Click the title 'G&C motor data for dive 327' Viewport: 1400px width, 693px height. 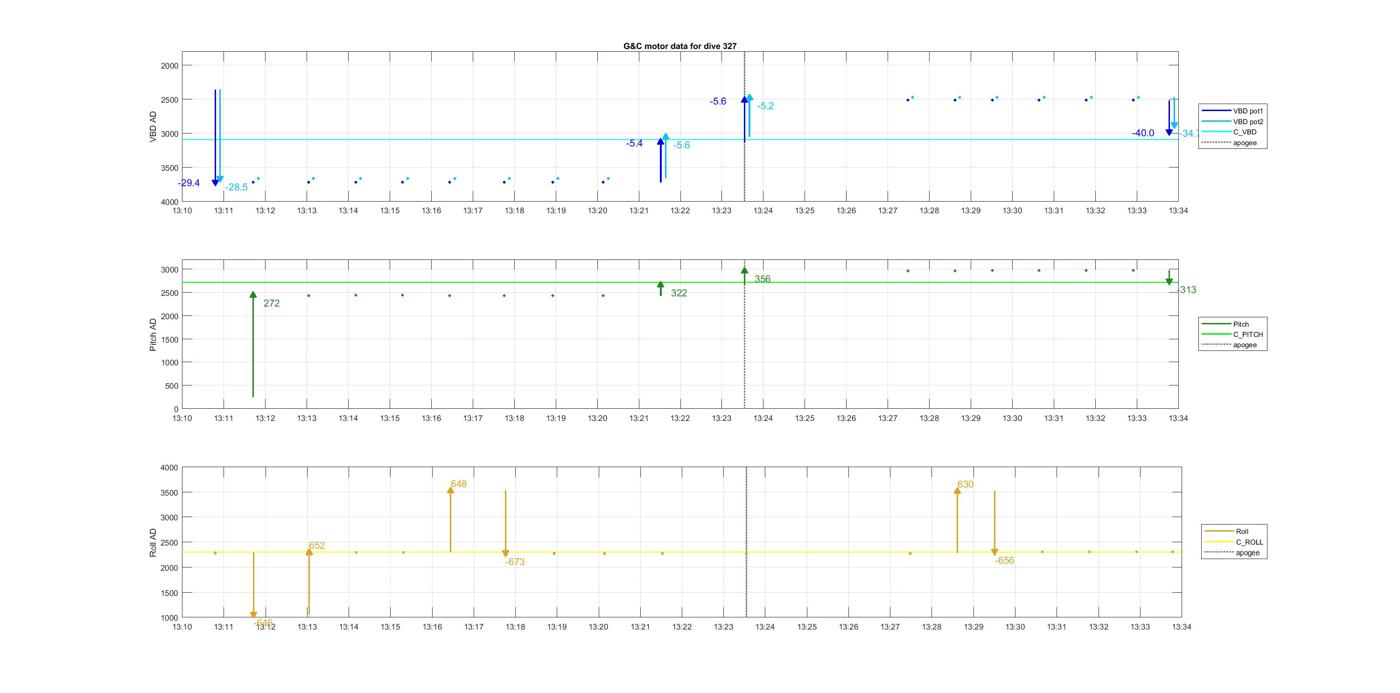[680, 46]
